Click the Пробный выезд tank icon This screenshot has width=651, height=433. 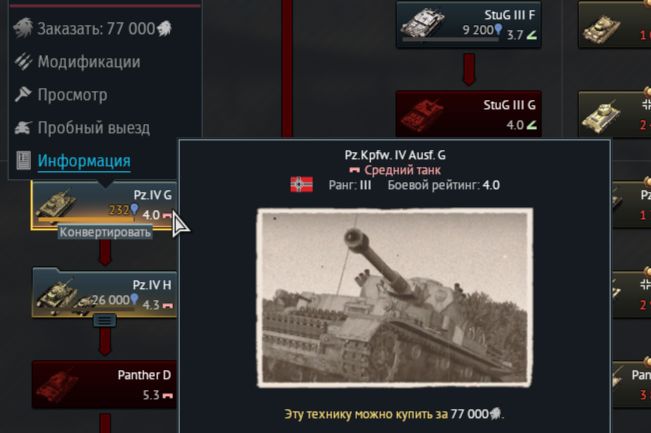[23, 128]
